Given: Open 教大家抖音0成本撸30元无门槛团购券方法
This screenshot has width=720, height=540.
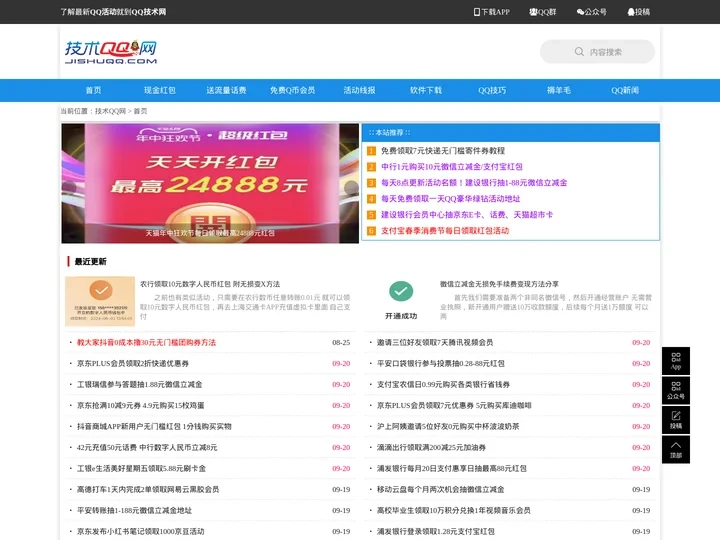Looking at the screenshot, I should coord(146,343).
